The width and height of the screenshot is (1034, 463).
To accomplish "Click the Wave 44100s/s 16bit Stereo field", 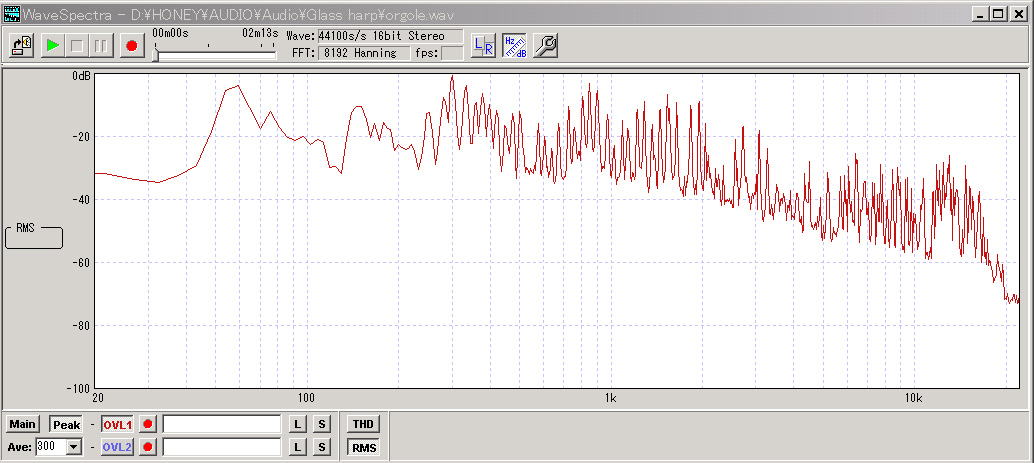I will click(390, 36).
